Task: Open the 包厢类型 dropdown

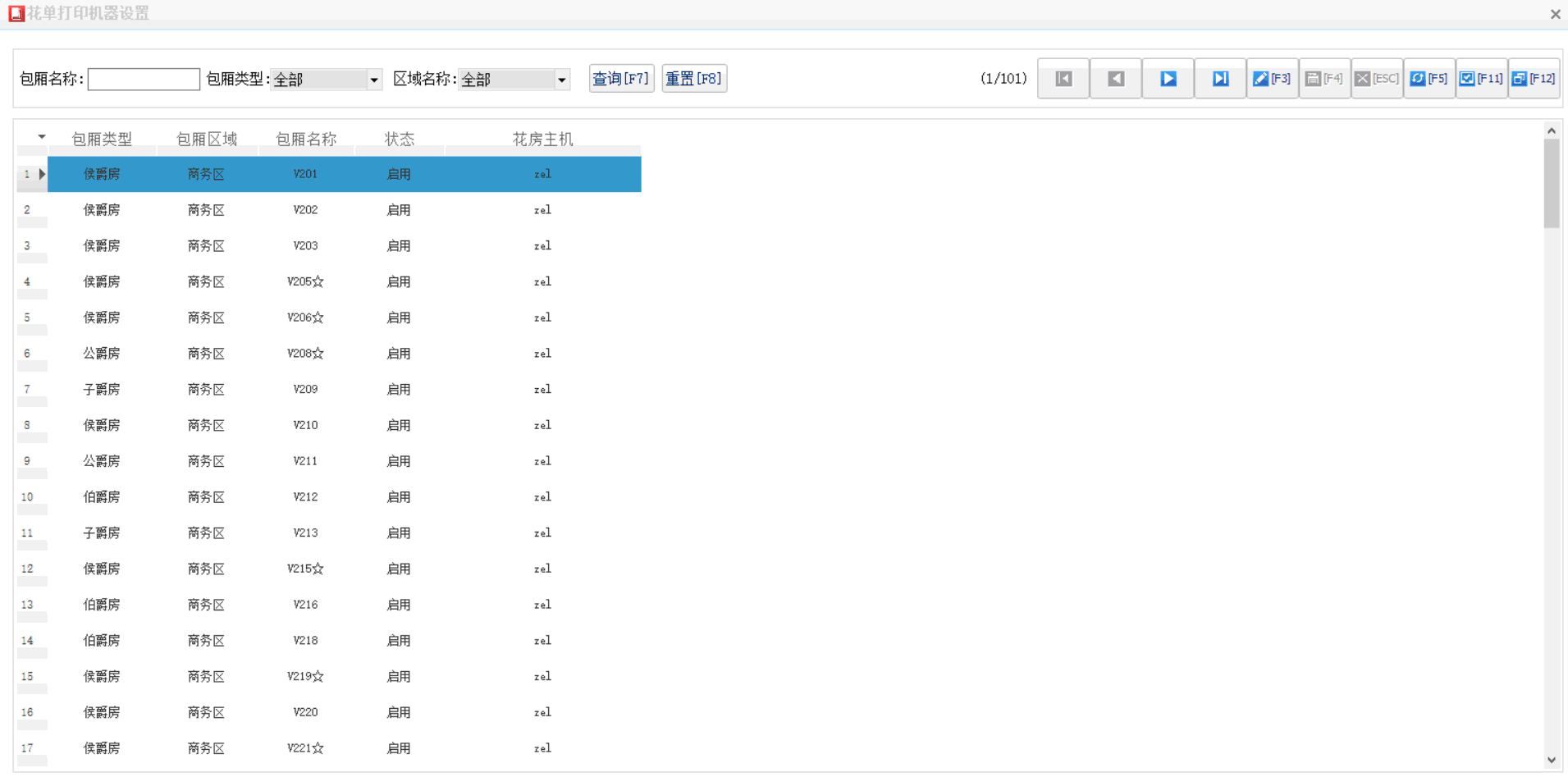Action: coord(374,80)
